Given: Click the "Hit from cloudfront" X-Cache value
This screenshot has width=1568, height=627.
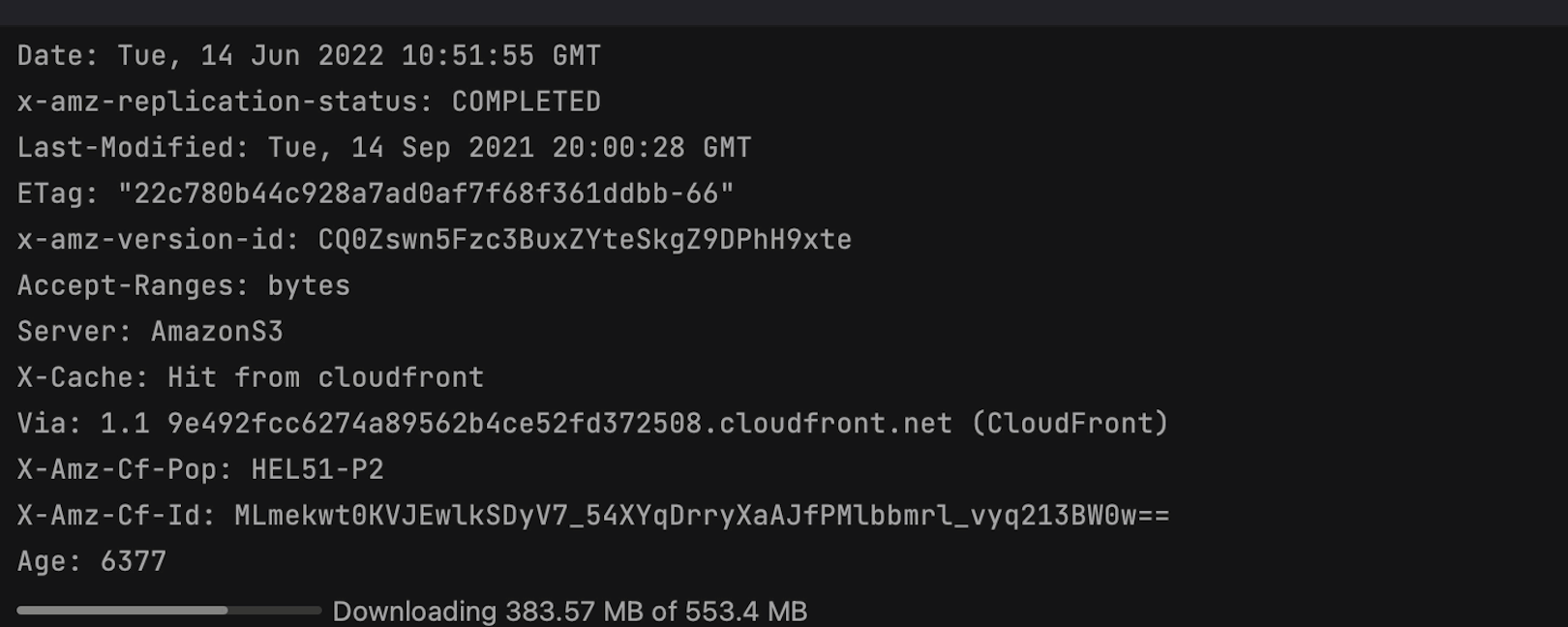Looking at the screenshot, I should (x=325, y=377).
